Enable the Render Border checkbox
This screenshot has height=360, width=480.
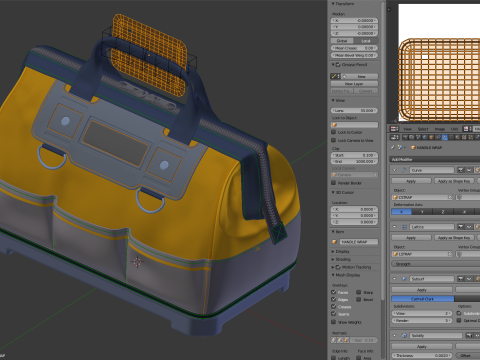pyautogui.click(x=333, y=183)
